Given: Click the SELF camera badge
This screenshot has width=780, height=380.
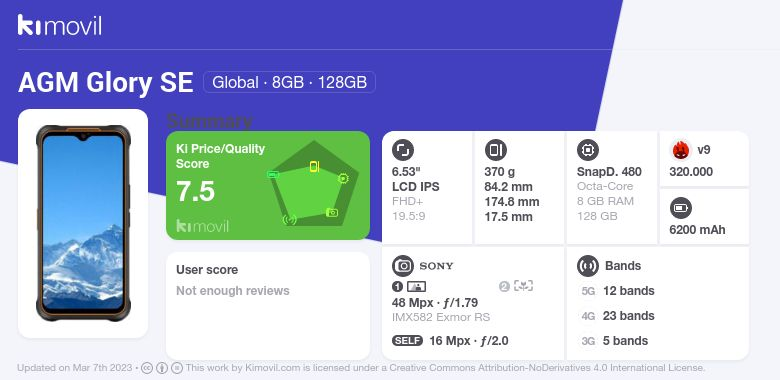Looking at the screenshot, I should (x=407, y=341).
